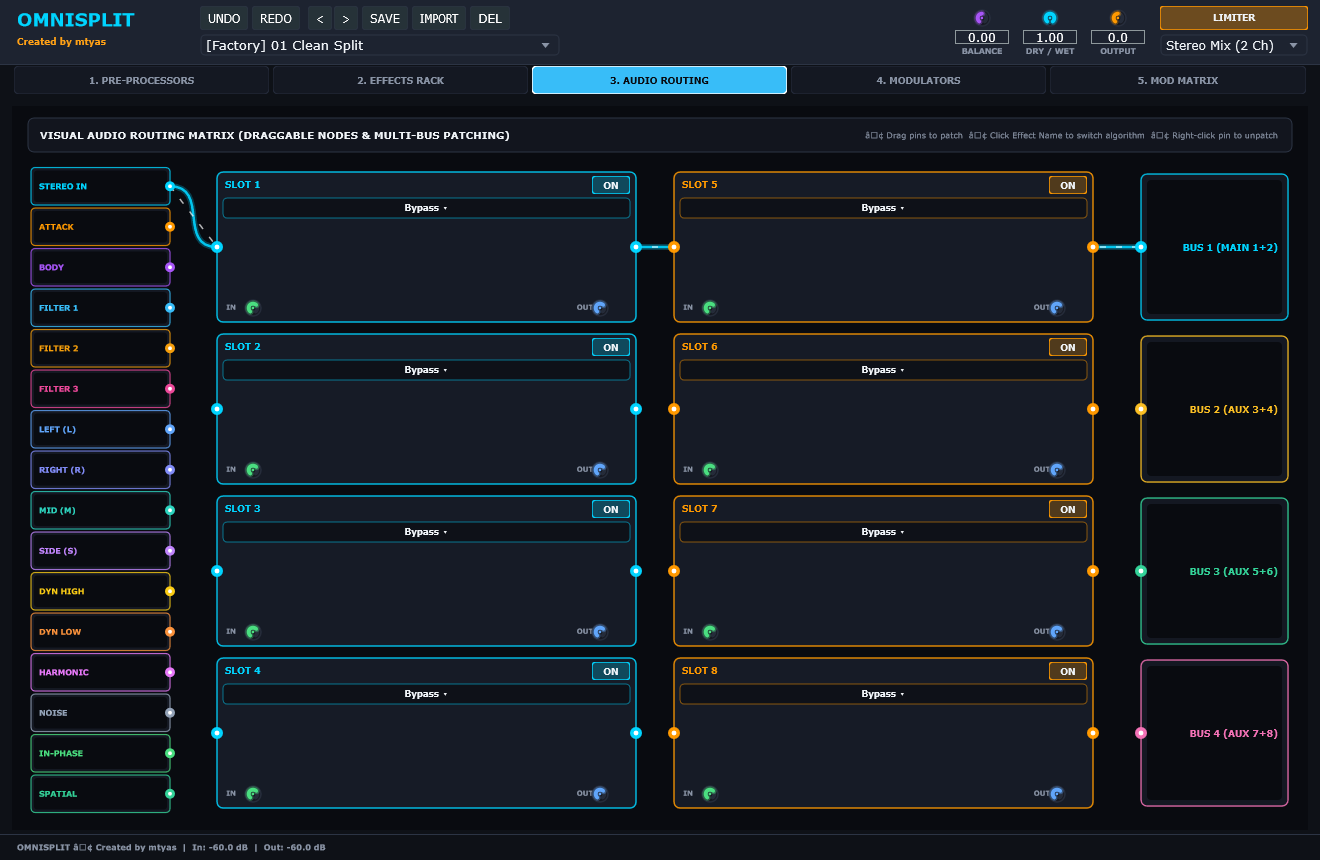Toggle Slot 6 ON switch
Screen dimensions: 1320x860
click(x=1068, y=347)
